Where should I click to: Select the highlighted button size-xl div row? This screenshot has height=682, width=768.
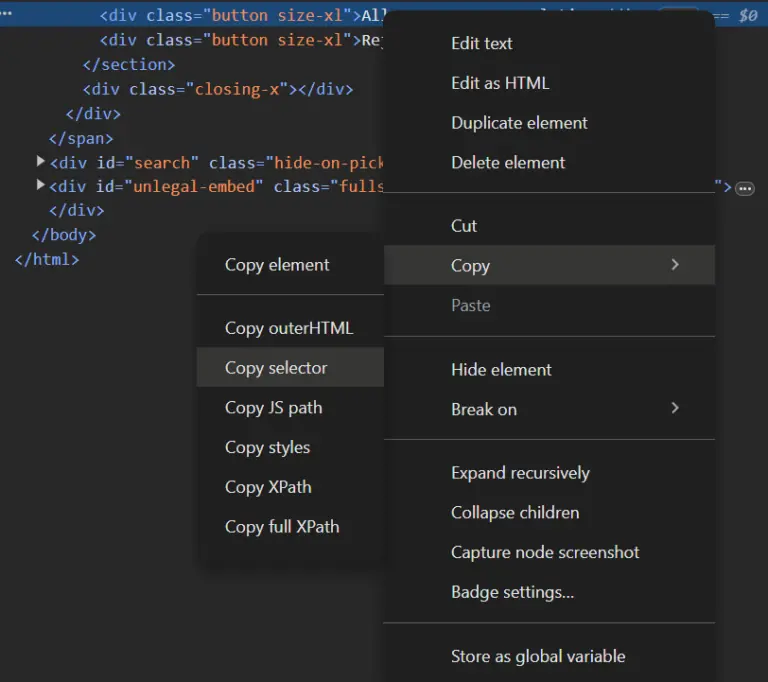tap(243, 15)
